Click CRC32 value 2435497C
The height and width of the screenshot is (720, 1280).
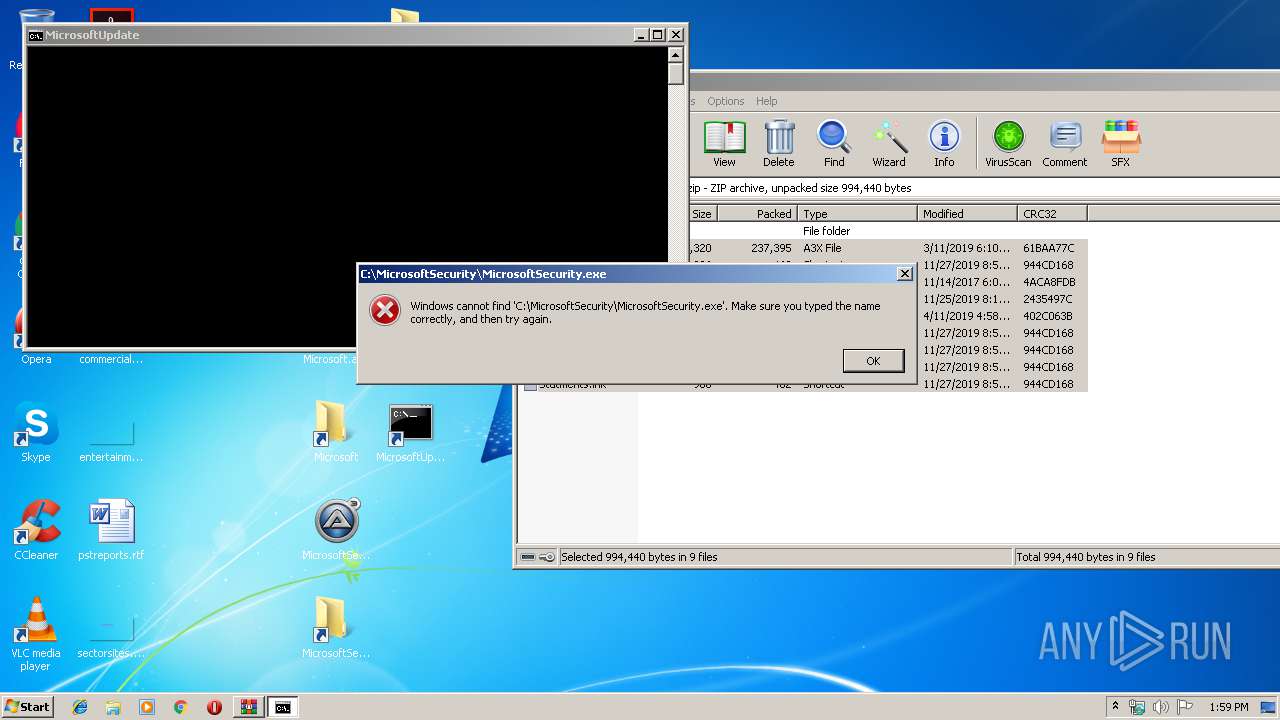pyautogui.click(x=1047, y=299)
